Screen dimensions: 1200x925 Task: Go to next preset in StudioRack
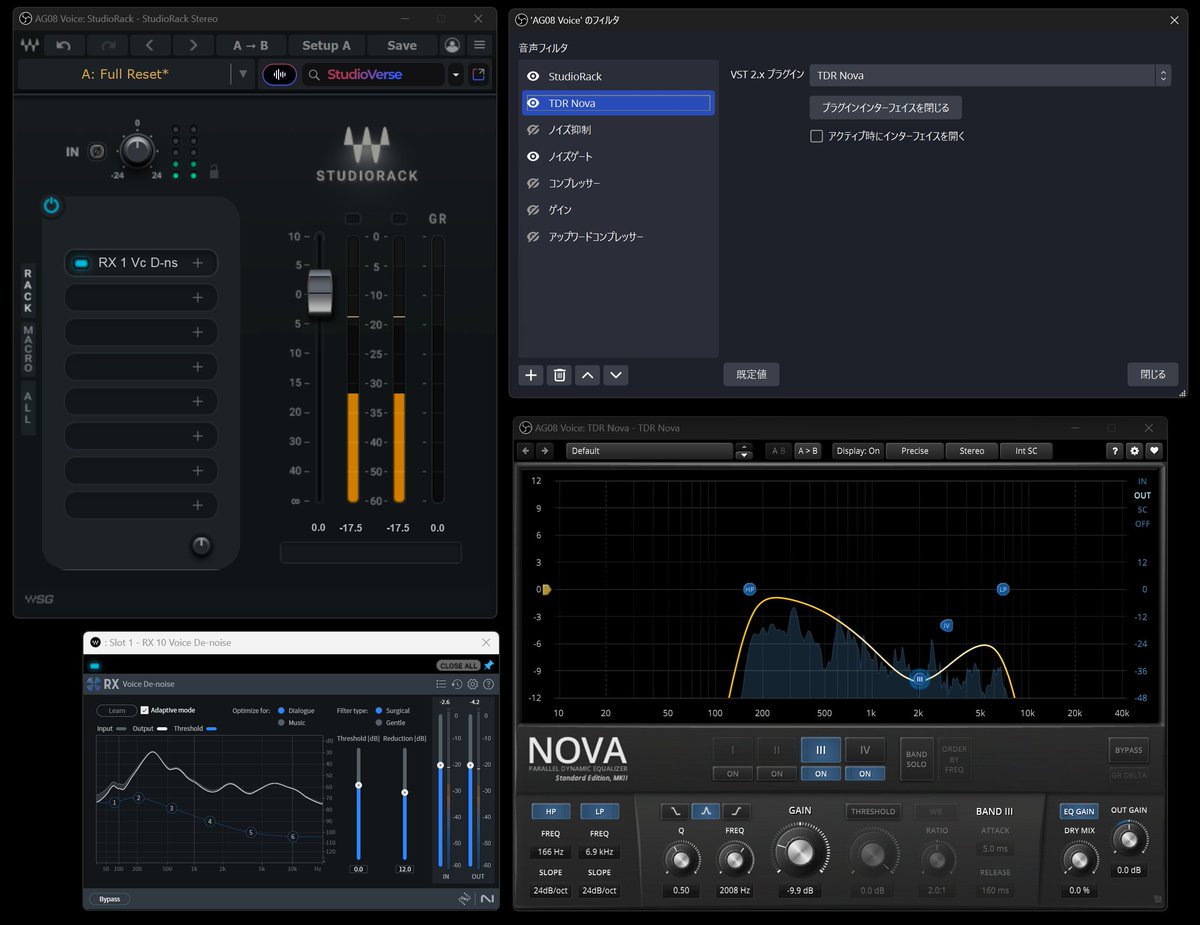pyautogui.click(x=192, y=45)
